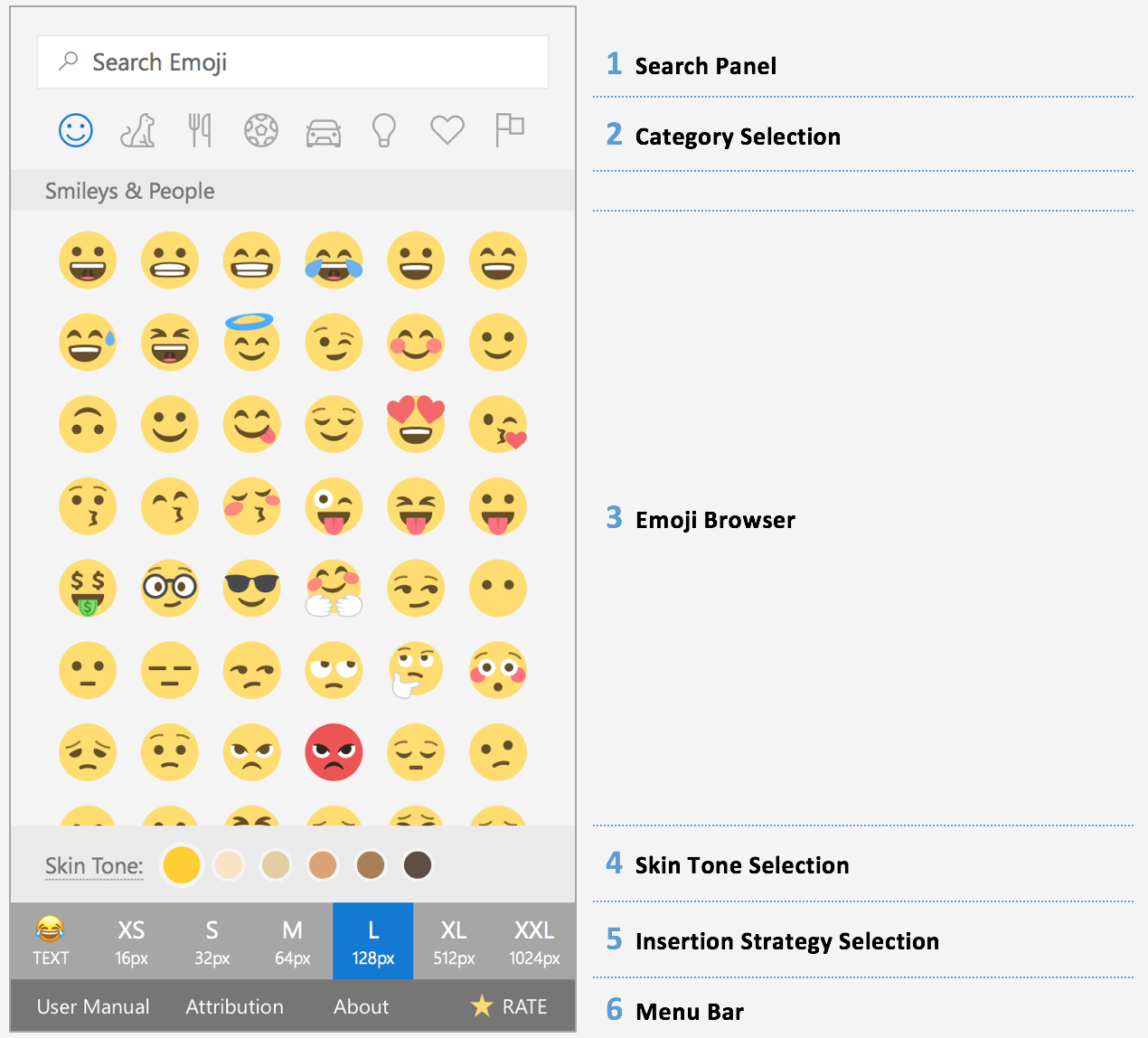Choose the light skin tone swatch
Image resolution: width=1148 pixels, height=1038 pixels.
tap(229, 865)
